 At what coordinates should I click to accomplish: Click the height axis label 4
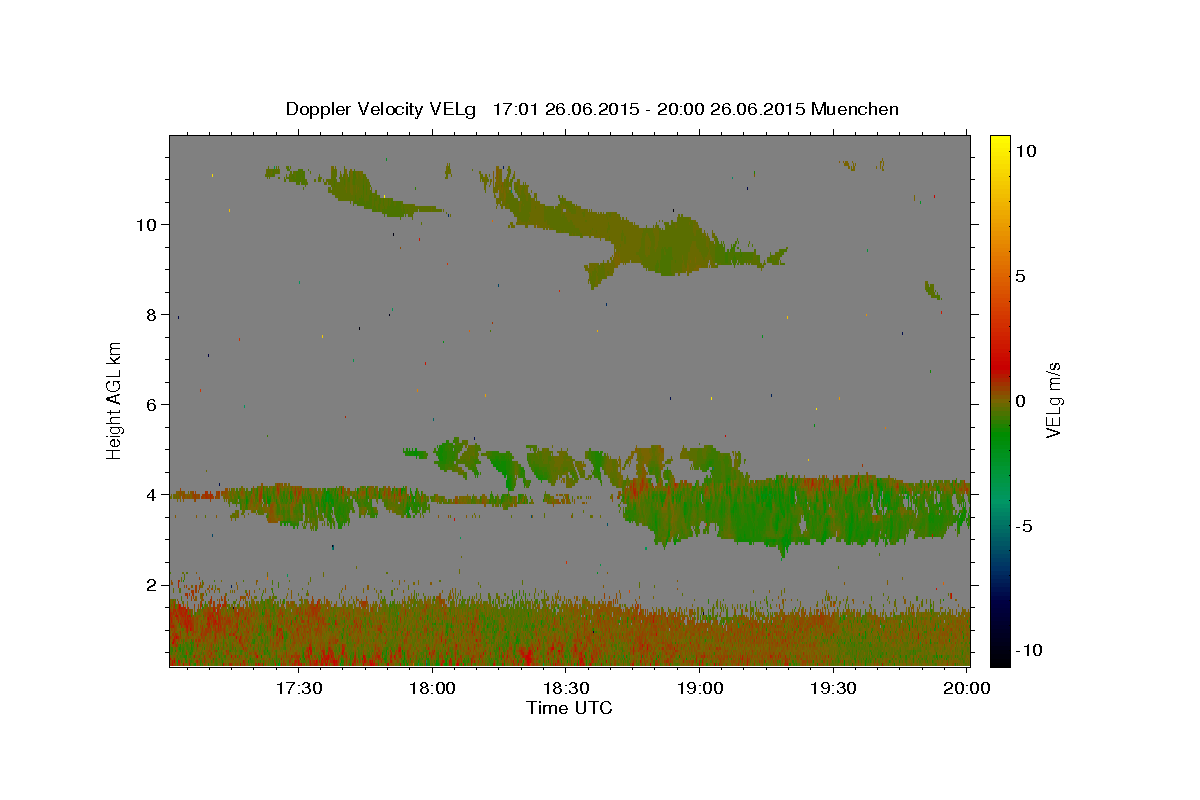(x=153, y=494)
